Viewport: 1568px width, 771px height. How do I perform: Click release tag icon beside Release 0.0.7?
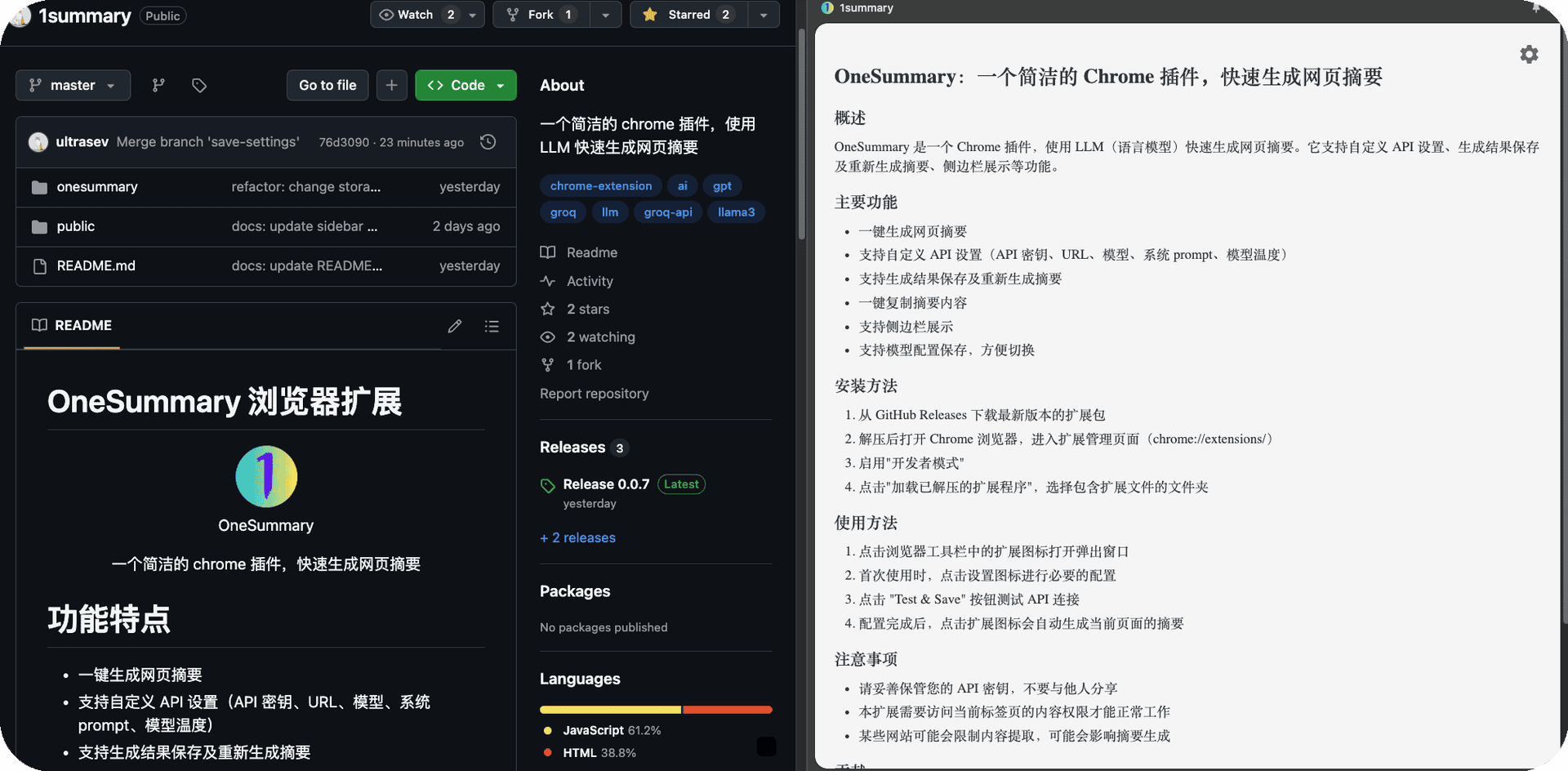click(x=548, y=486)
